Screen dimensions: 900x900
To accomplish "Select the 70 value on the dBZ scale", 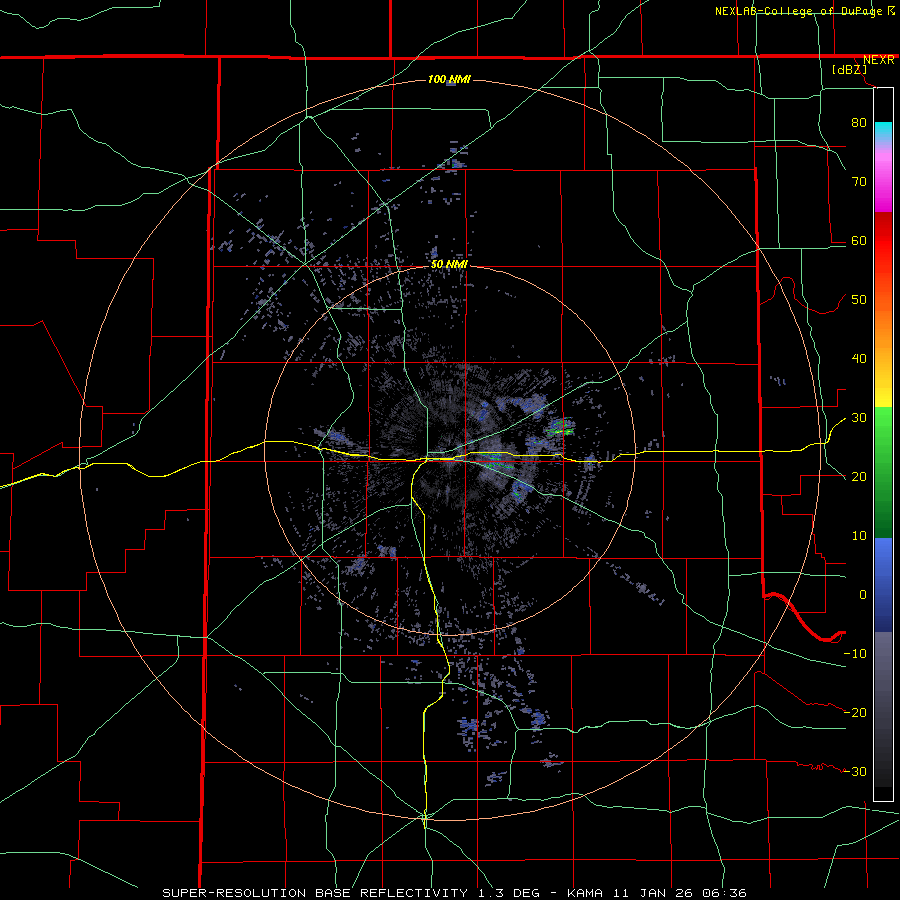I will tap(859, 181).
